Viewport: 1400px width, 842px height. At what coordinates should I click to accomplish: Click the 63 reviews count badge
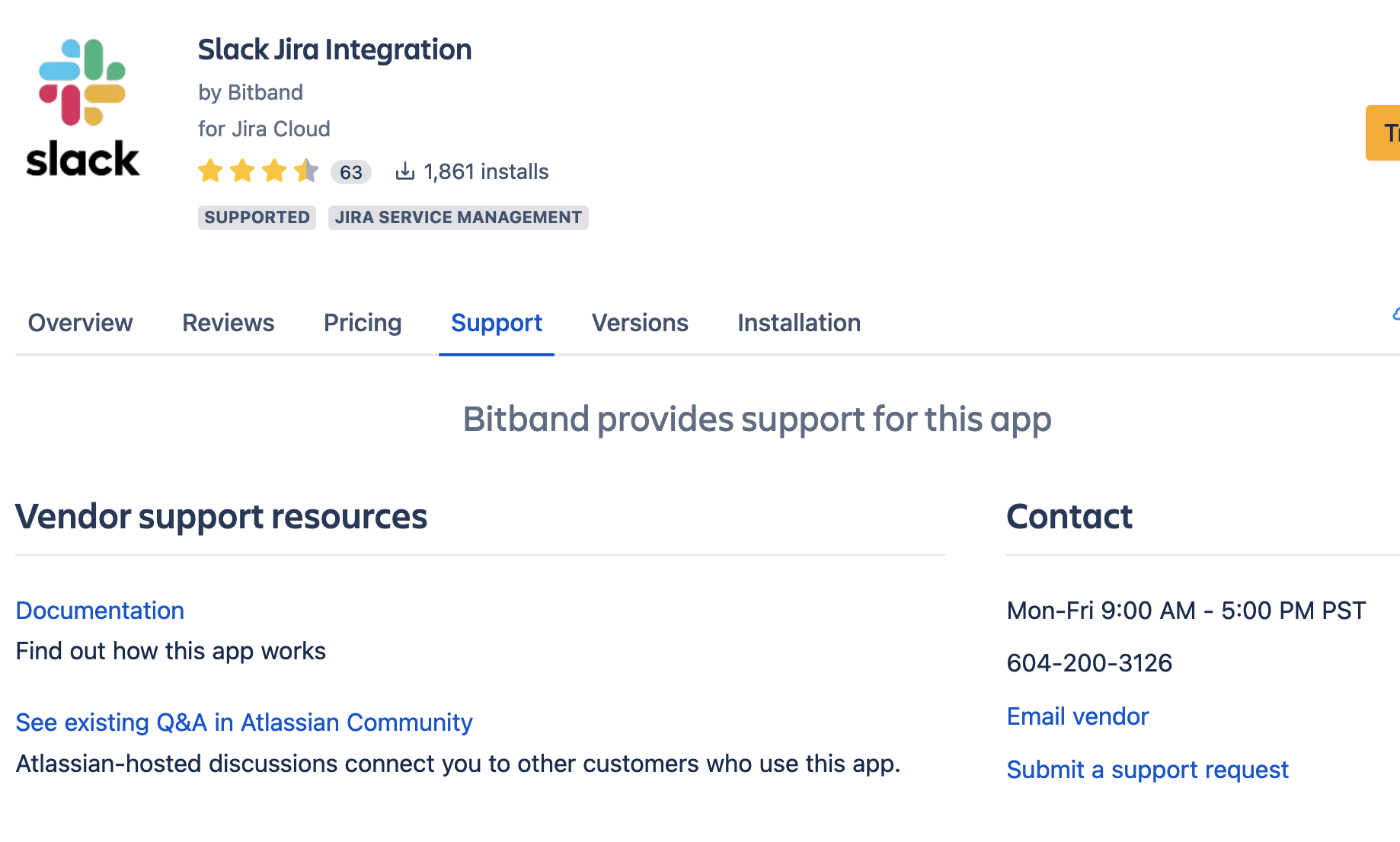[350, 172]
